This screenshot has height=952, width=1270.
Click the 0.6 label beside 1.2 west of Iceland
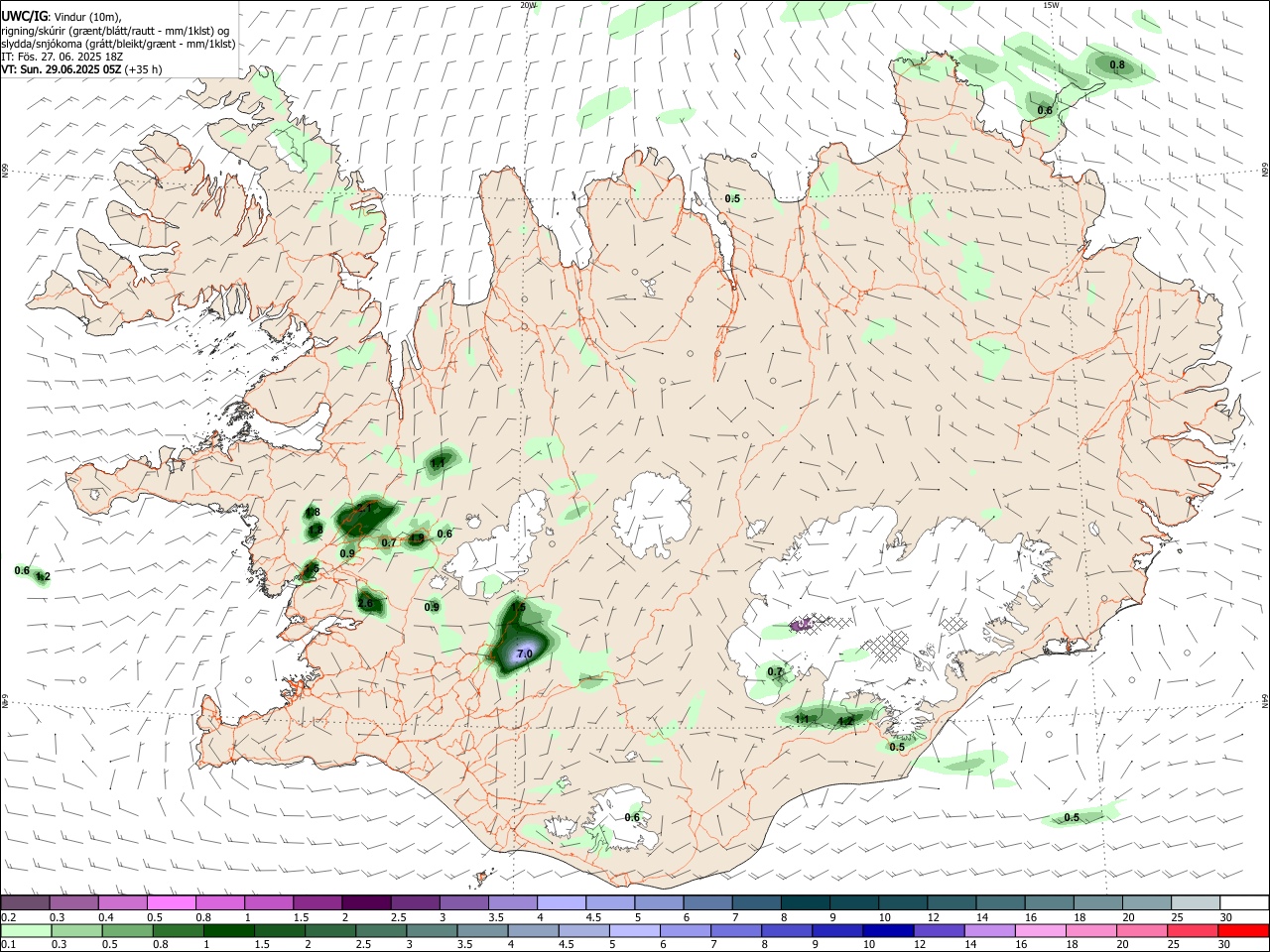pyautogui.click(x=22, y=570)
